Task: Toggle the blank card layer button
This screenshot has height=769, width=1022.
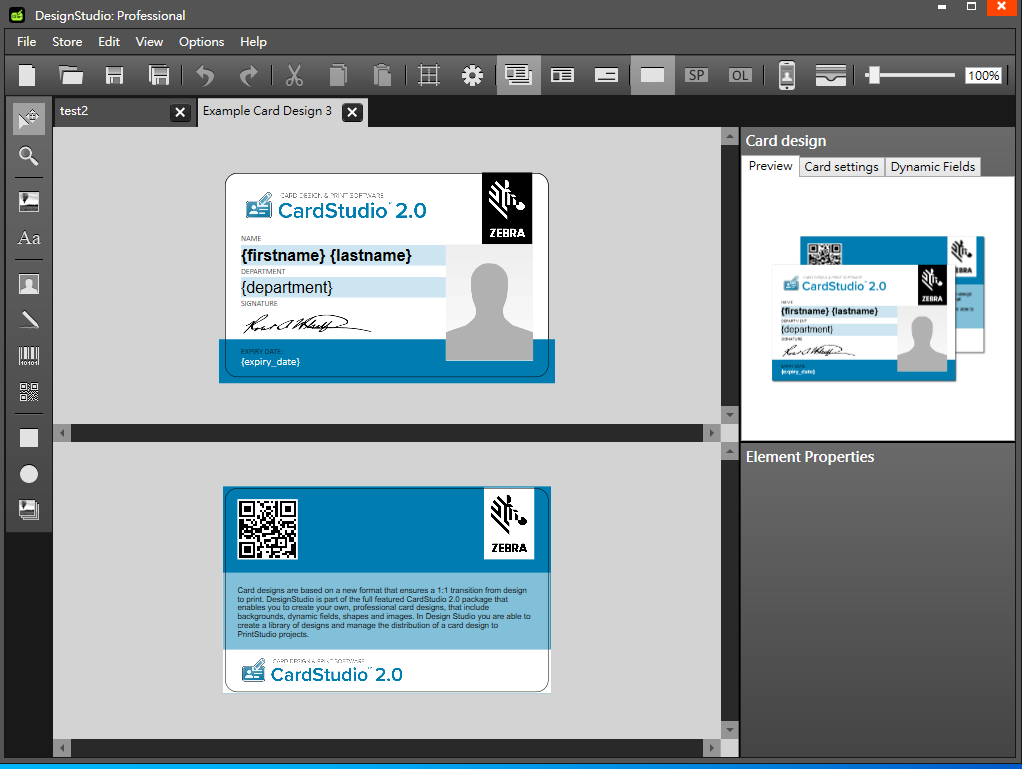Action: click(652, 76)
